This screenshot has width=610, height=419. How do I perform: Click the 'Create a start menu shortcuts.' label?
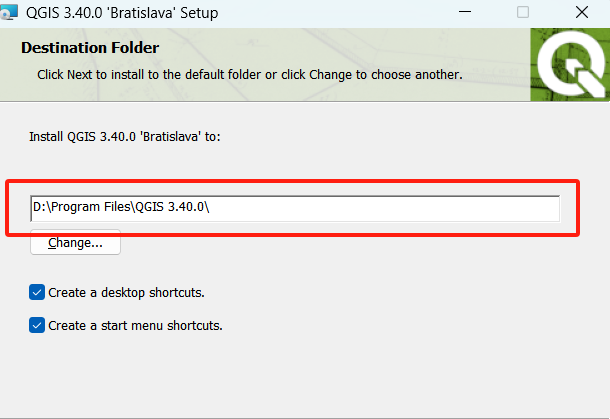coord(135,325)
